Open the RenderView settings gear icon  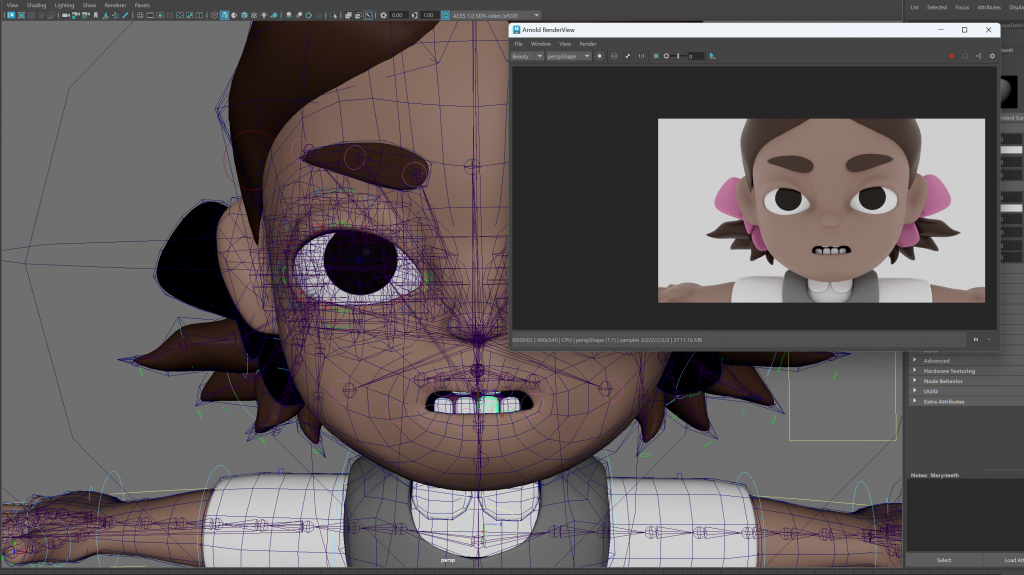tap(992, 56)
